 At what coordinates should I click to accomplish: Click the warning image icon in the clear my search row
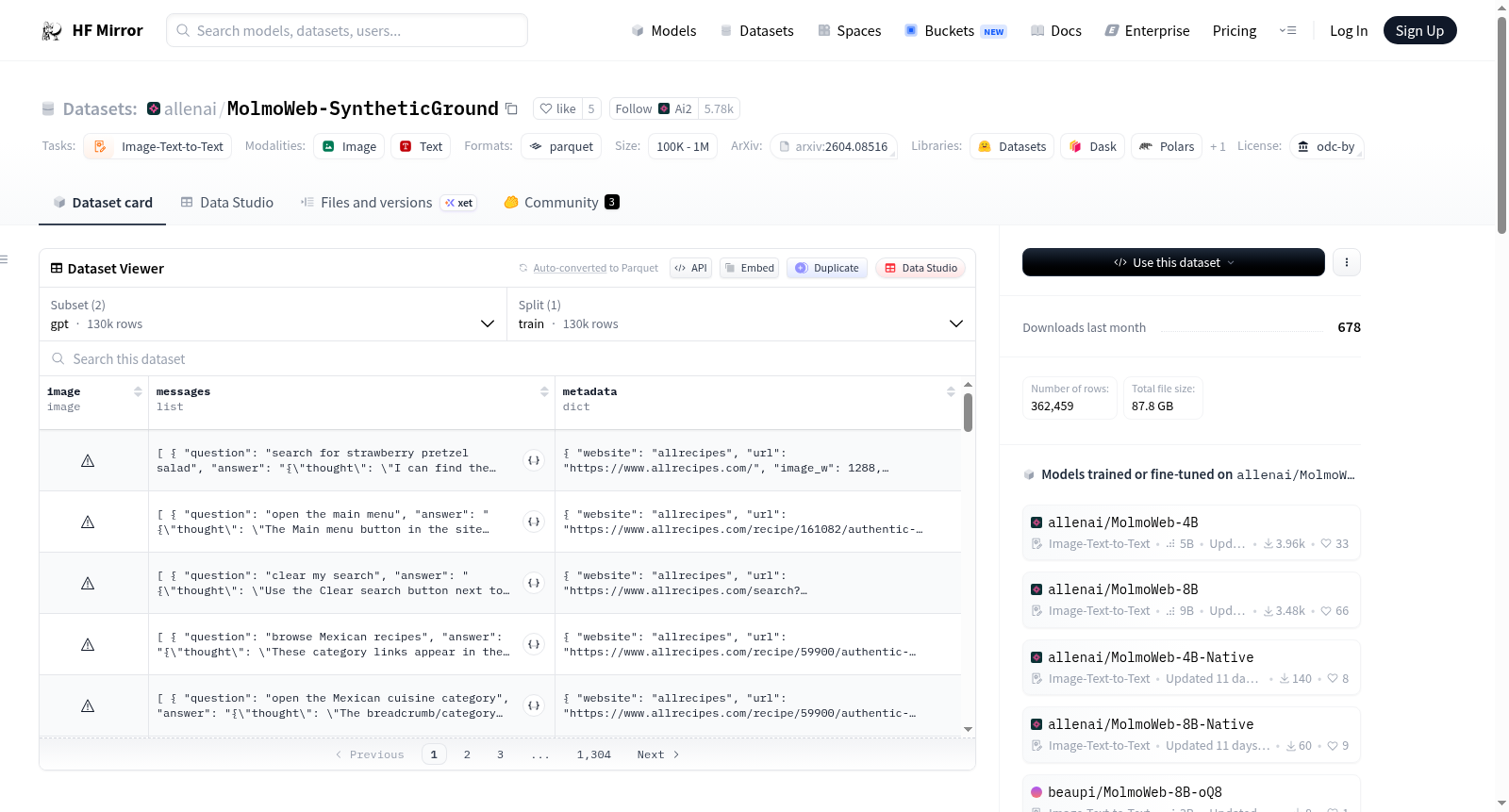[88, 583]
